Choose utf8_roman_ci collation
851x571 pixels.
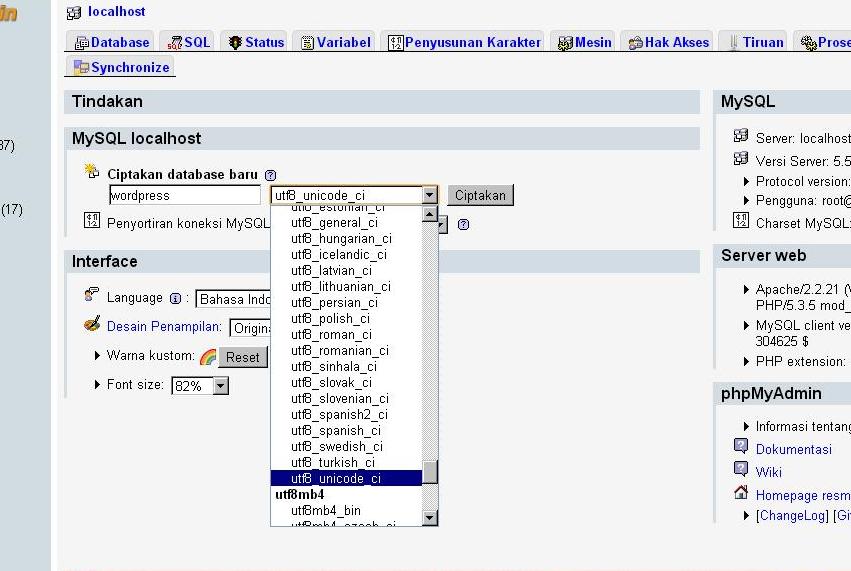[346, 334]
